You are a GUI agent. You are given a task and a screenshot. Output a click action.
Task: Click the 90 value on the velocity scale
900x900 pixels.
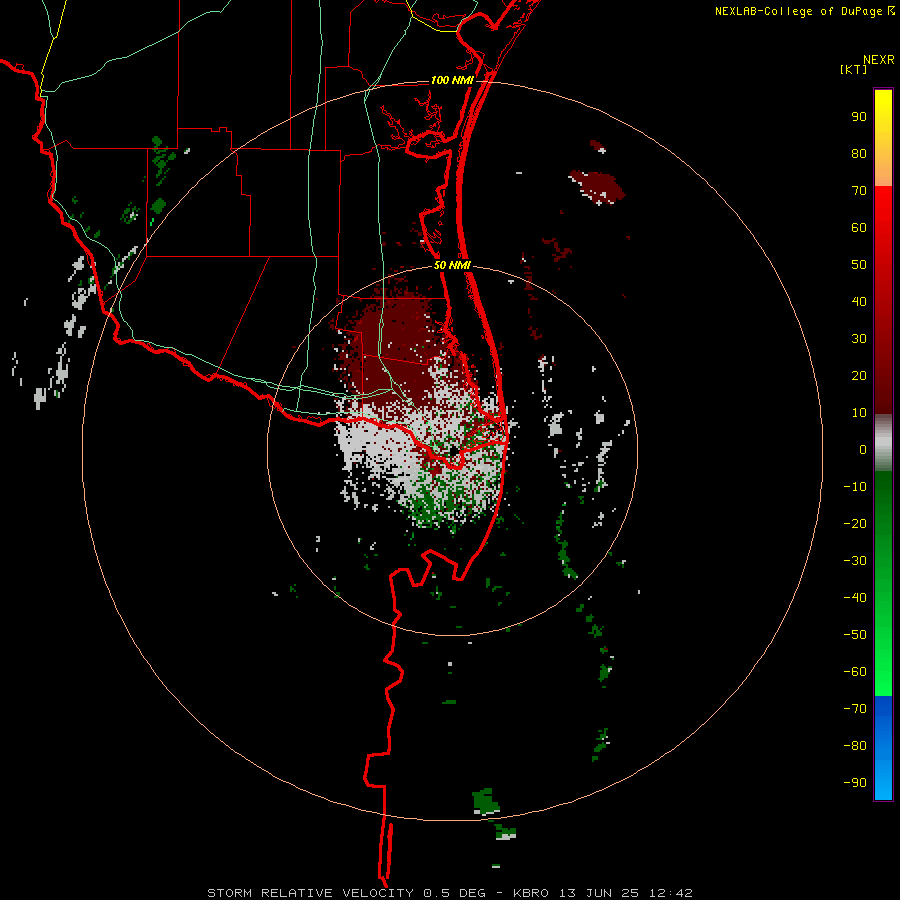click(x=859, y=117)
